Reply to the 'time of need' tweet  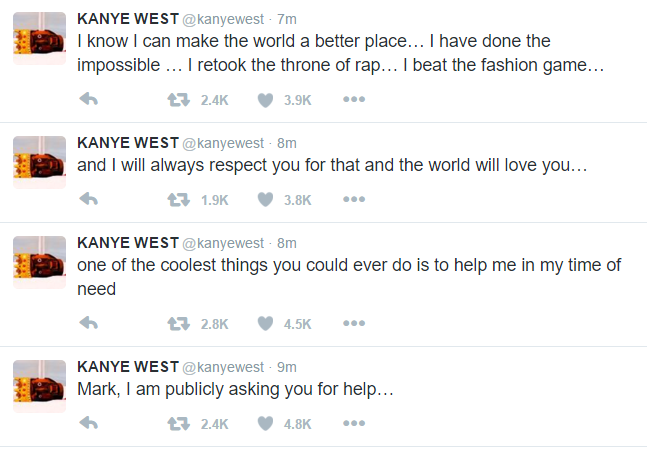88,323
